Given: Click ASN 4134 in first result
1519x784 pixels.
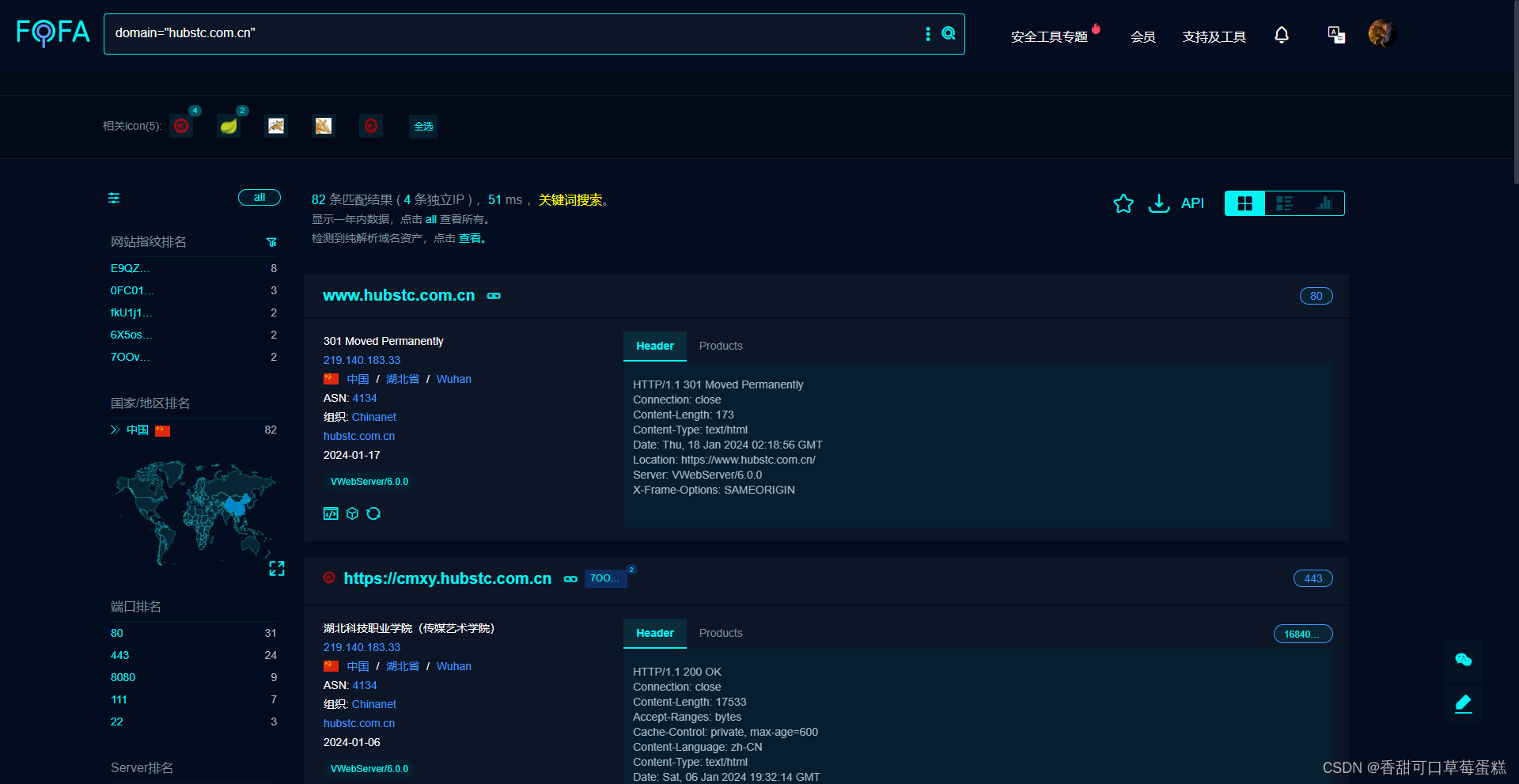Looking at the screenshot, I should (x=365, y=398).
